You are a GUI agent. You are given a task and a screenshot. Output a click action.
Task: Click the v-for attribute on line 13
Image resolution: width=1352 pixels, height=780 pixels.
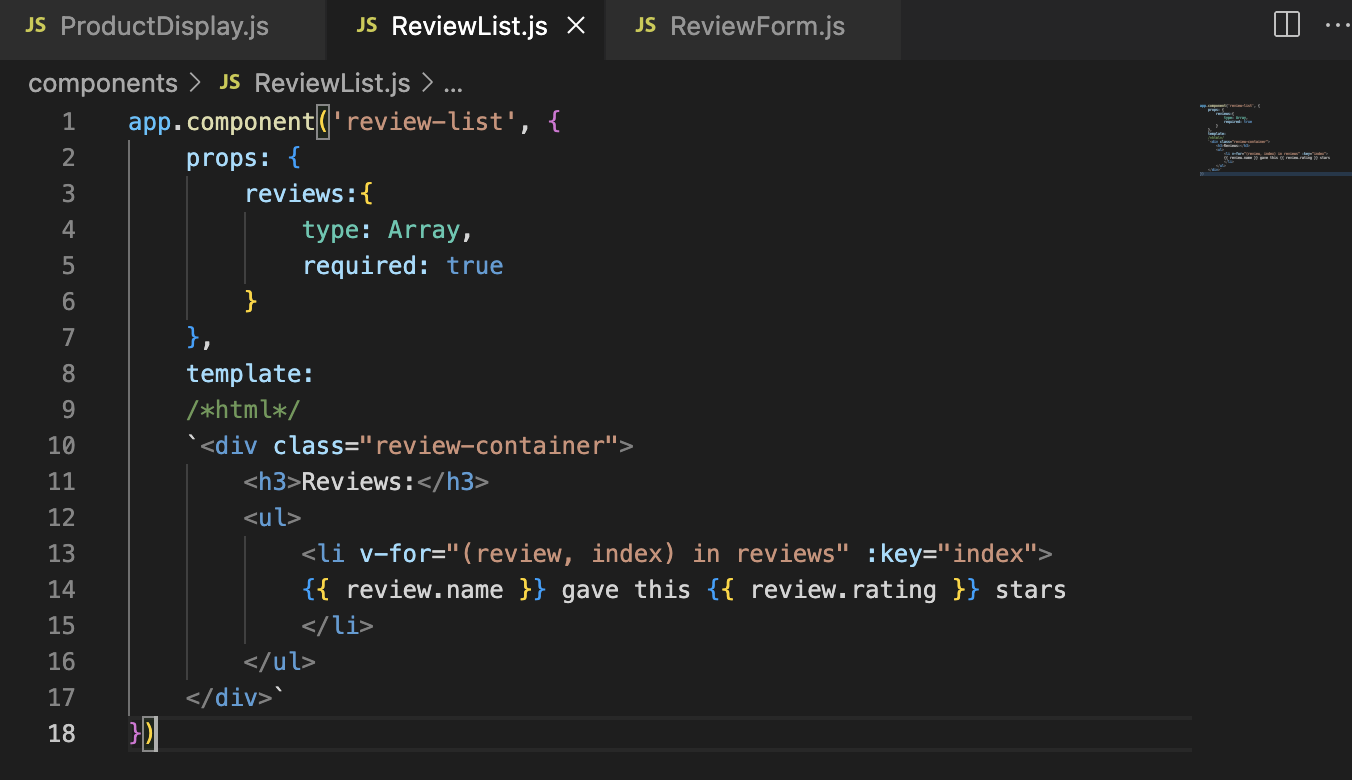click(x=396, y=554)
